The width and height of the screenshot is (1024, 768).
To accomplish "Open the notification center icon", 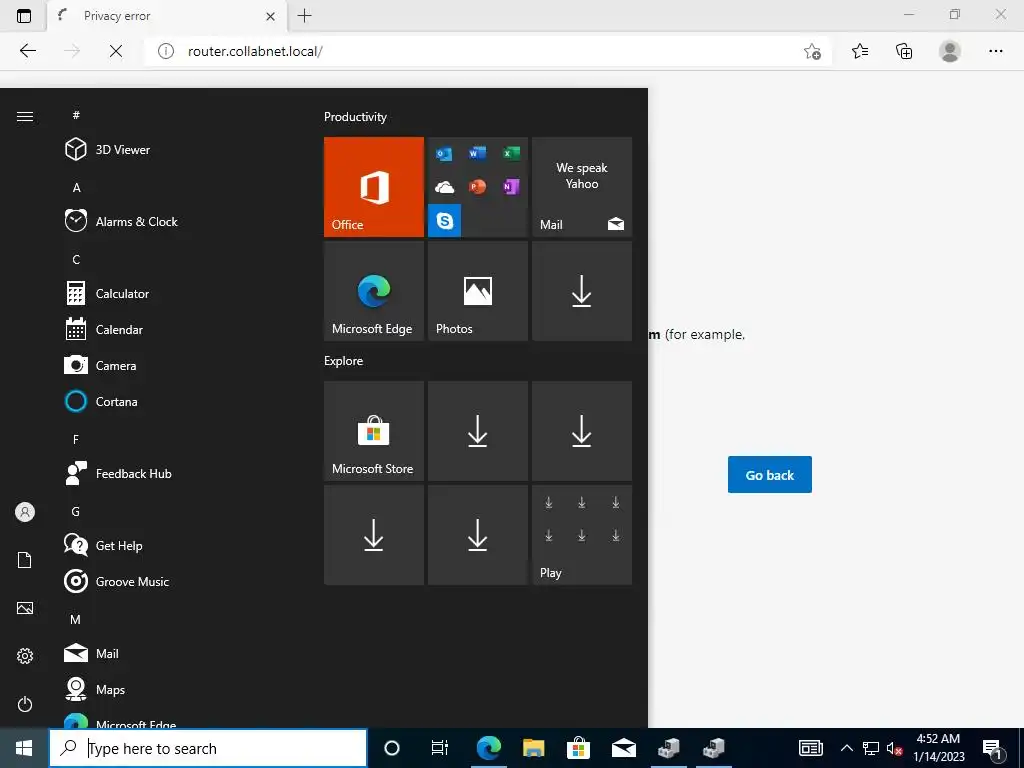I will [993, 748].
